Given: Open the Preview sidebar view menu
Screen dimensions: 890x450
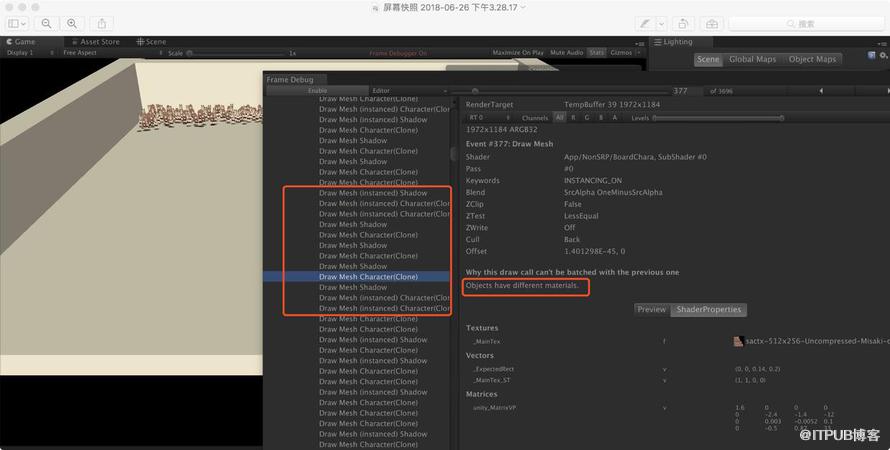Looking at the screenshot, I should click(16, 23).
